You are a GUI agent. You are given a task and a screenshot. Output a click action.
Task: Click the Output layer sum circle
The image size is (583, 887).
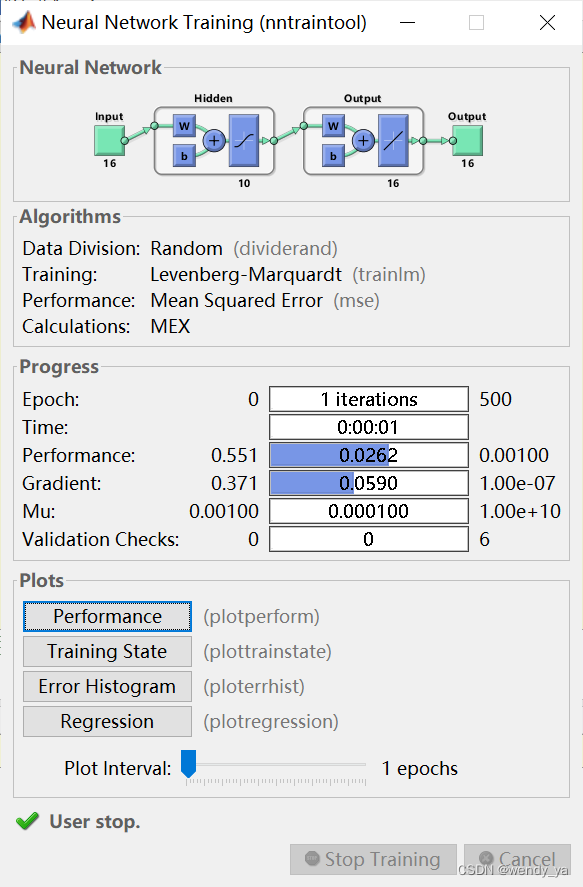[363, 140]
